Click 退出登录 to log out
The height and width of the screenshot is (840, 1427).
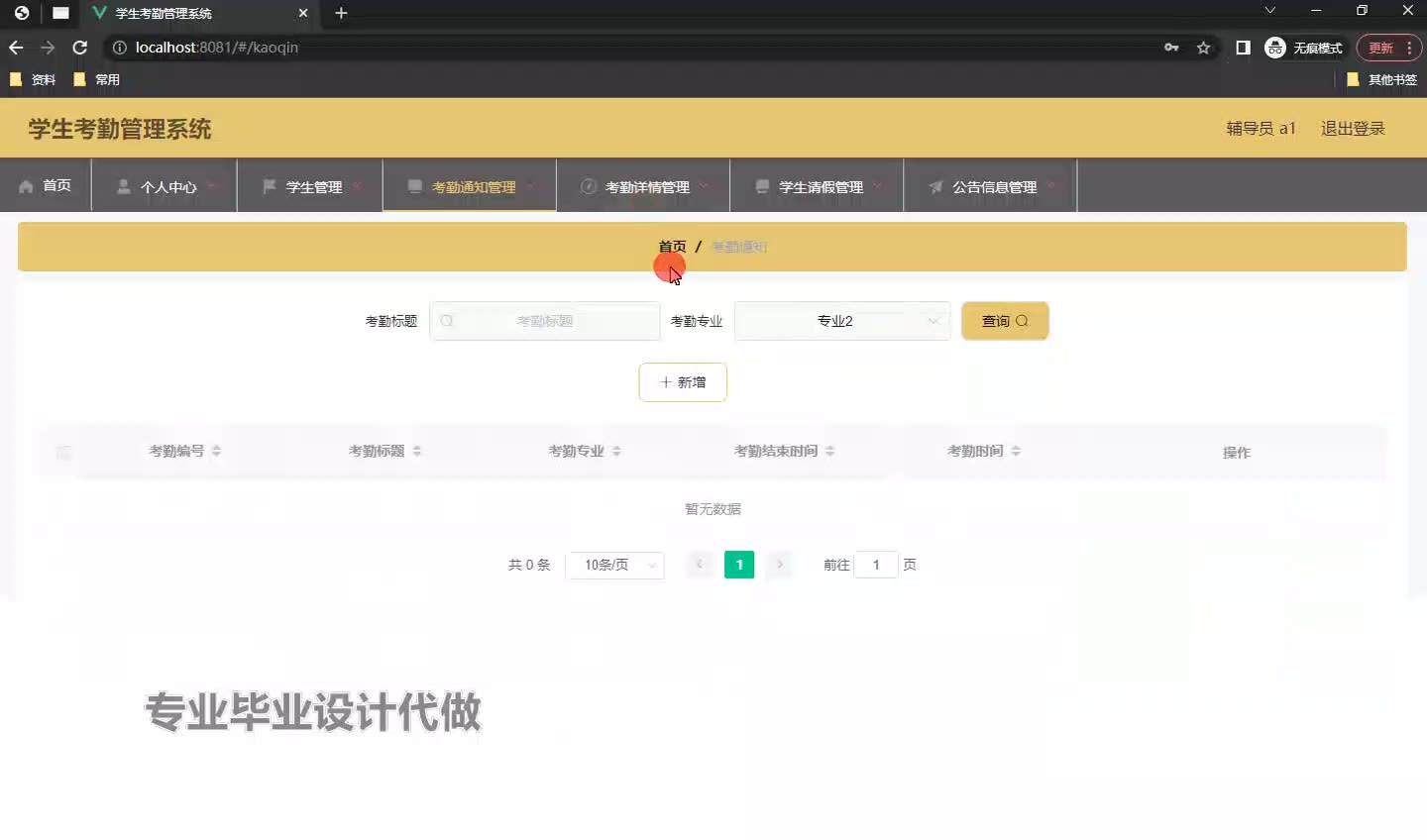point(1352,129)
